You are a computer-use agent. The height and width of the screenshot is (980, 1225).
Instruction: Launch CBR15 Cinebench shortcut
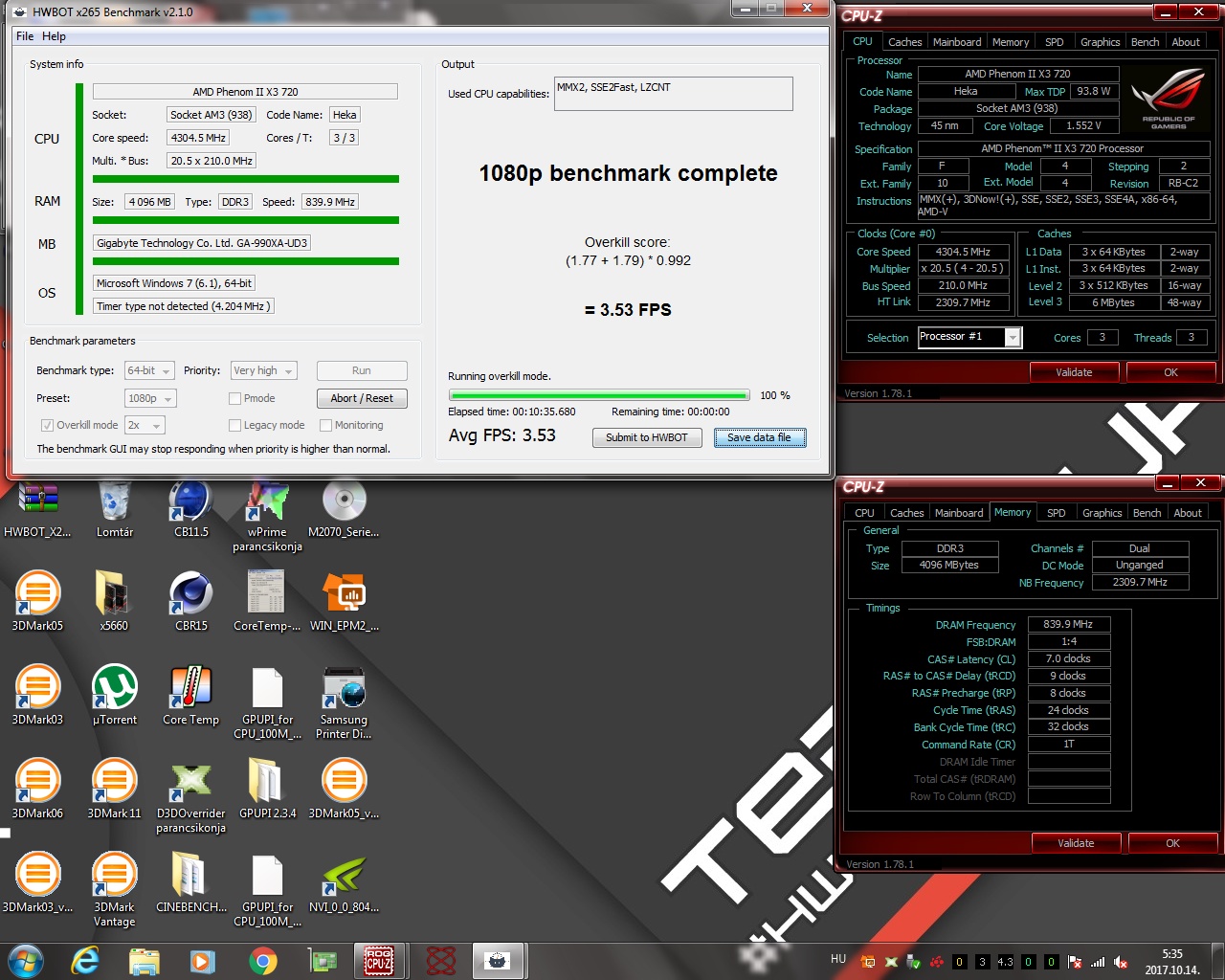click(191, 601)
